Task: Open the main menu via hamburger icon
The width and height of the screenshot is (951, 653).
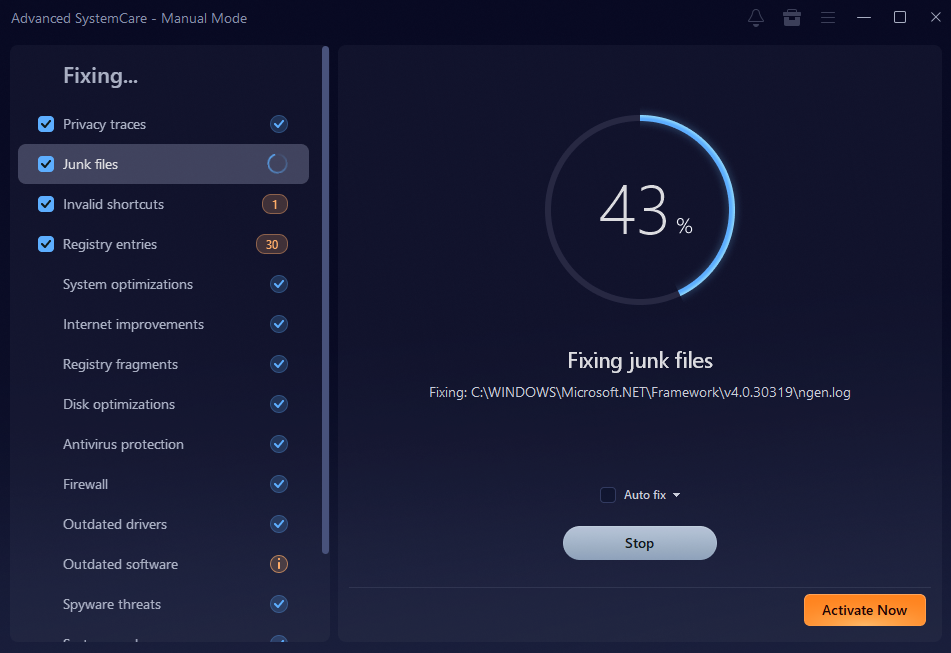Action: 828,17
